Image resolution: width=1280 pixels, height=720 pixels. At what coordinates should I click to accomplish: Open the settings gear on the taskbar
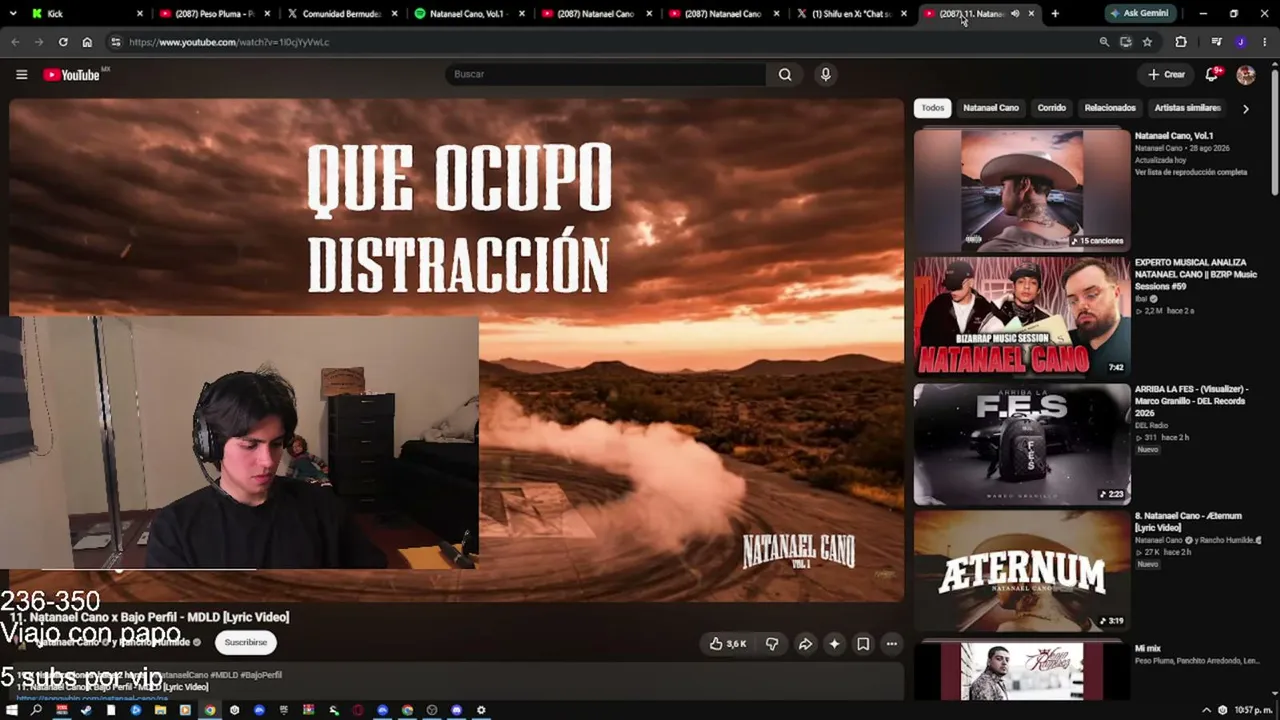pos(481,710)
